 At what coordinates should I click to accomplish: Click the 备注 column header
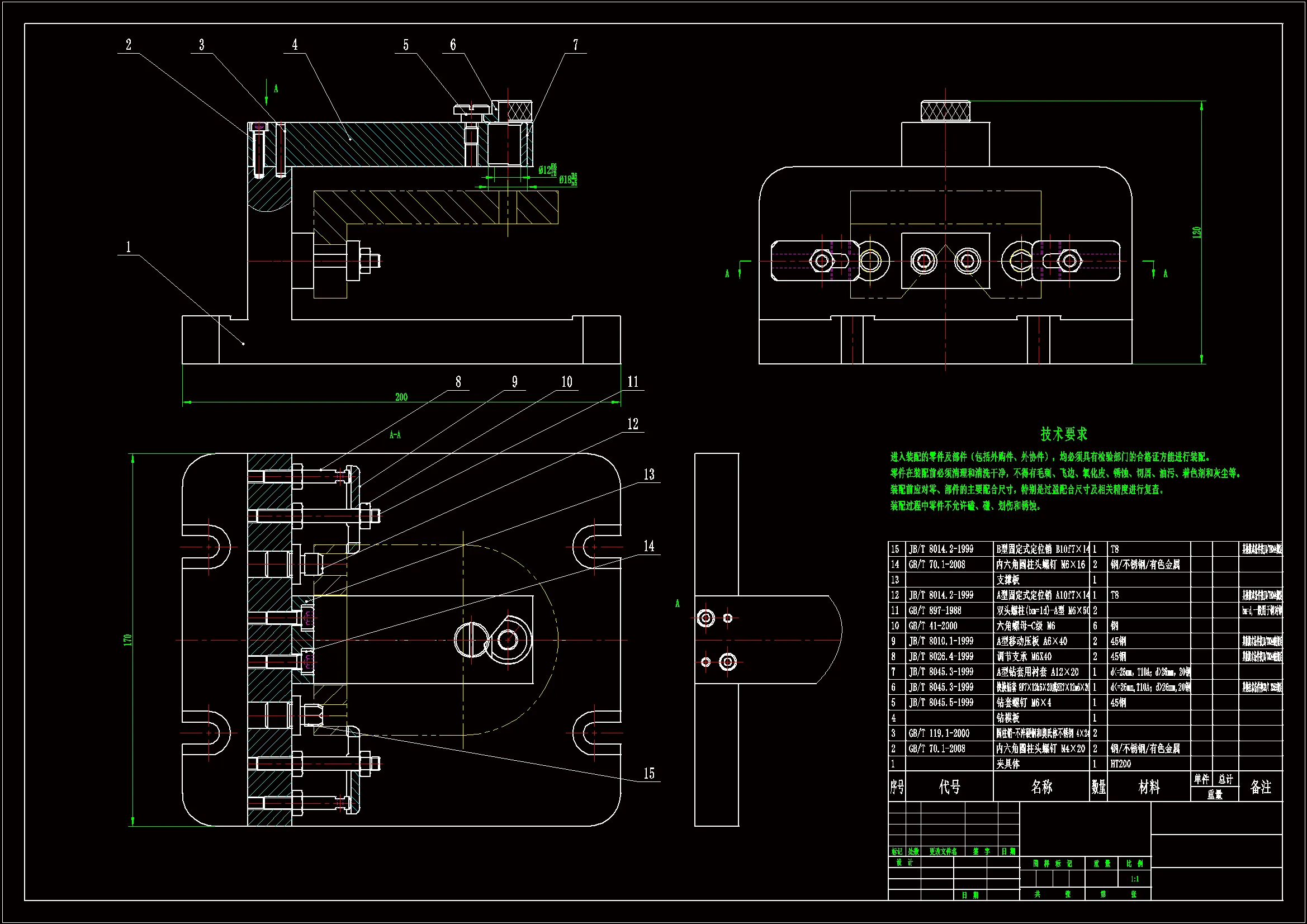(x=1260, y=787)
